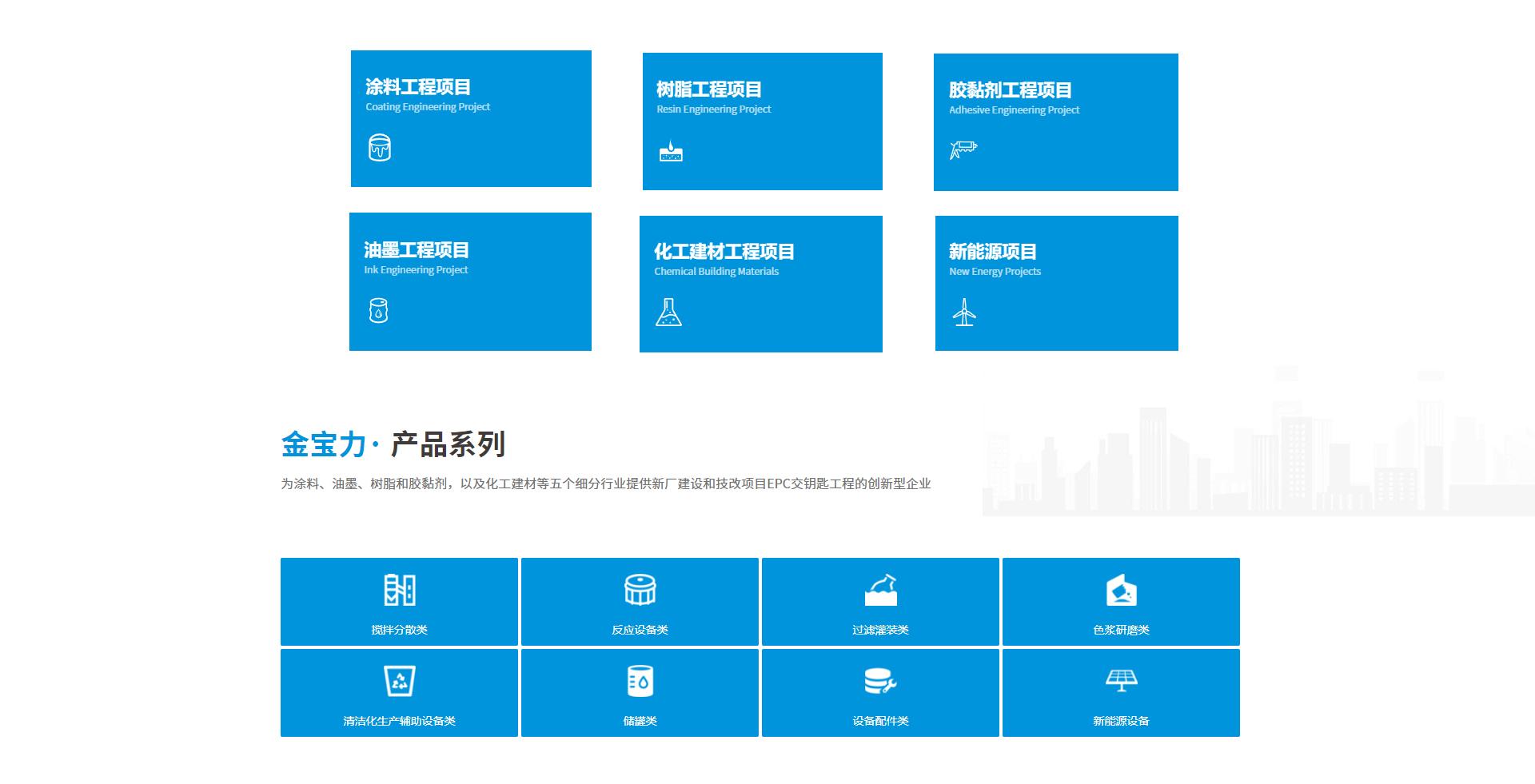Viewport: 1535px width, 784px height.
Task: Click the Resin Engineering Project subtitle
Action: tap(714, 109)
